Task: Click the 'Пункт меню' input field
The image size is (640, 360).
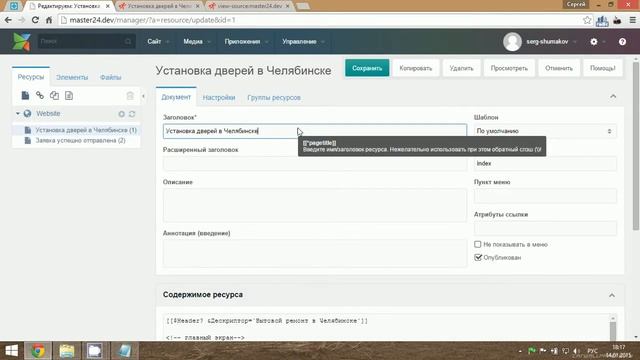Action: coord(545,196)
